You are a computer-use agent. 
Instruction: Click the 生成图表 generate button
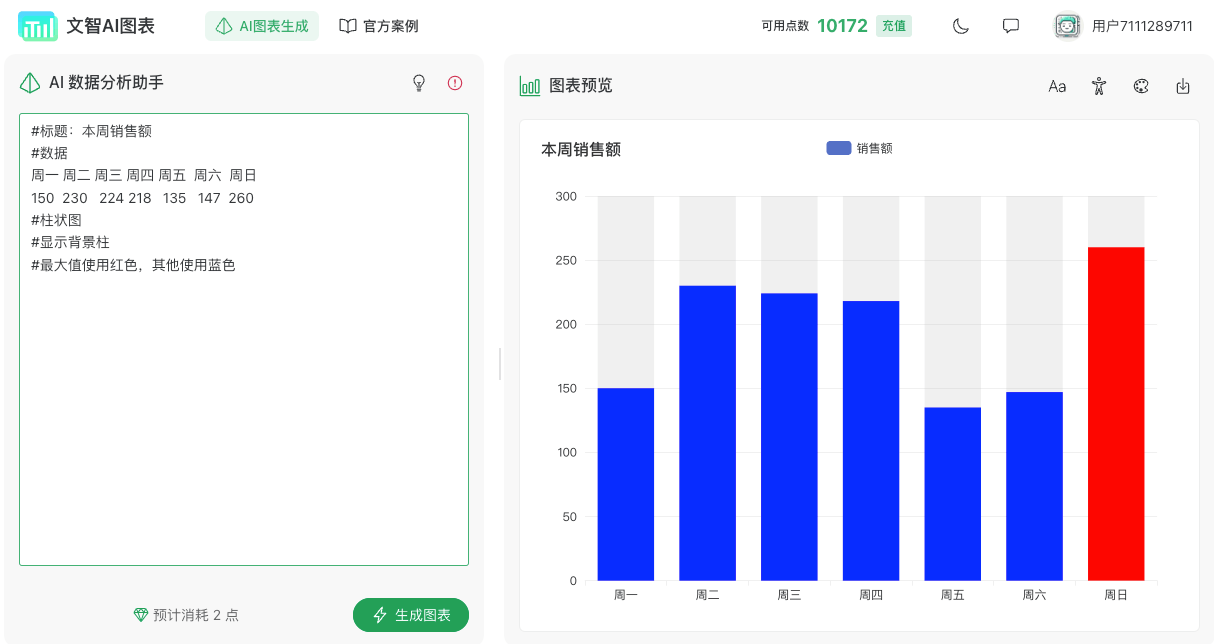click(x=411, y=615)
